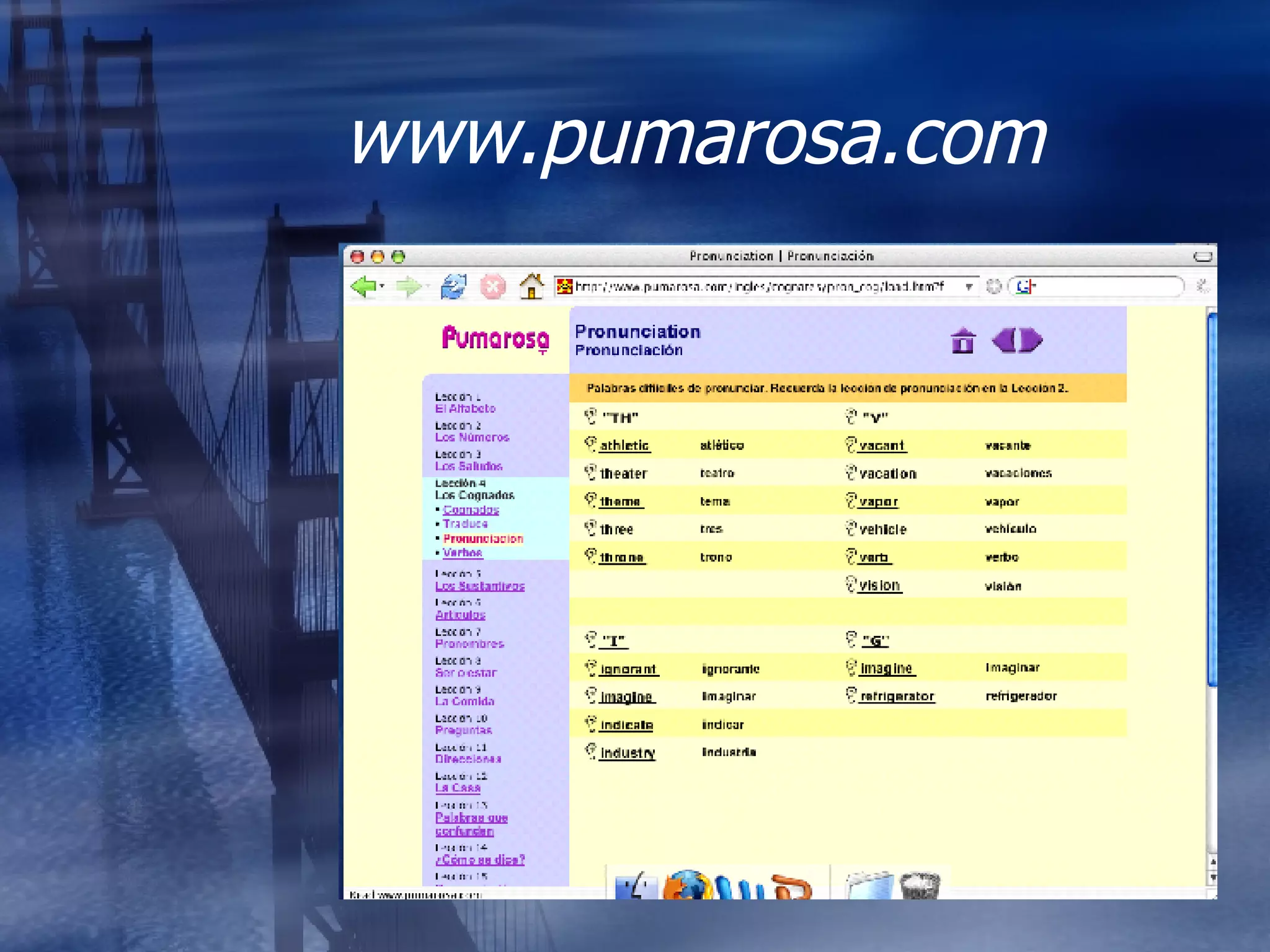Open El Alfabeto lesson in sidebar
This screenshot has width=1270, height=952.
[x=465, y=408]
